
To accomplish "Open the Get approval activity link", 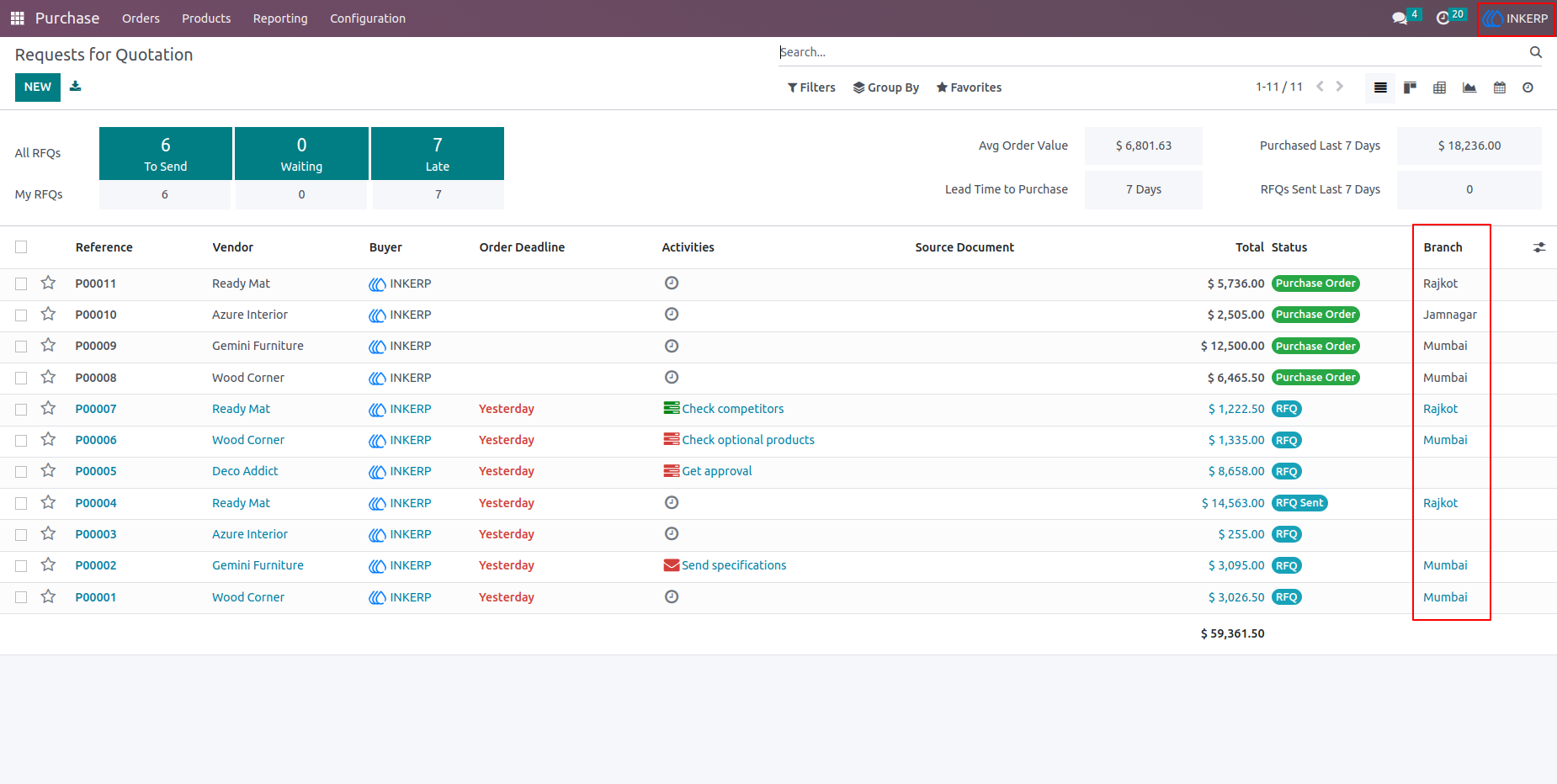I will tap(717, 471).
